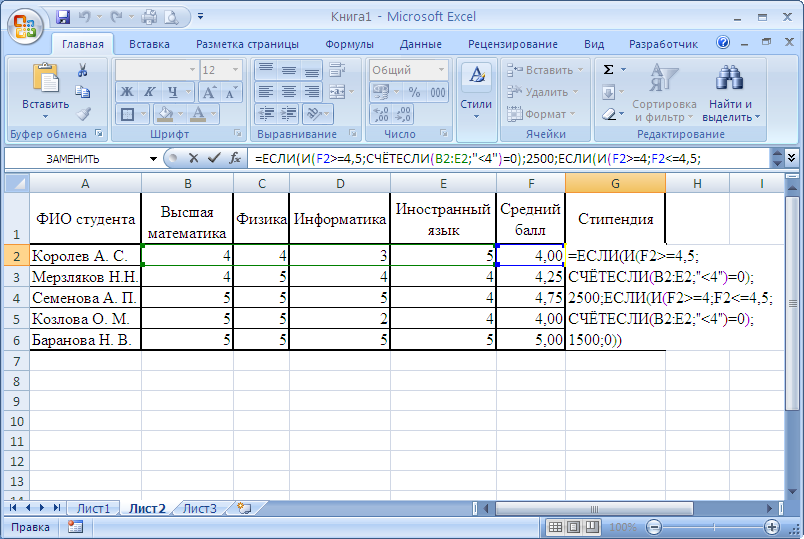Cancel formula entry with X button
Screen dimensions: 804x539
pyautogui.click(x=193, y=158)
